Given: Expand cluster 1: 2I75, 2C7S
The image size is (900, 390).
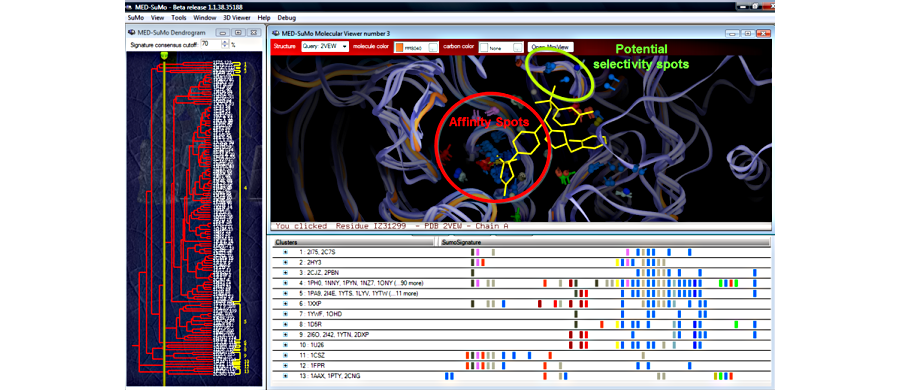Looking at the screenshot, I should point(284,252).
